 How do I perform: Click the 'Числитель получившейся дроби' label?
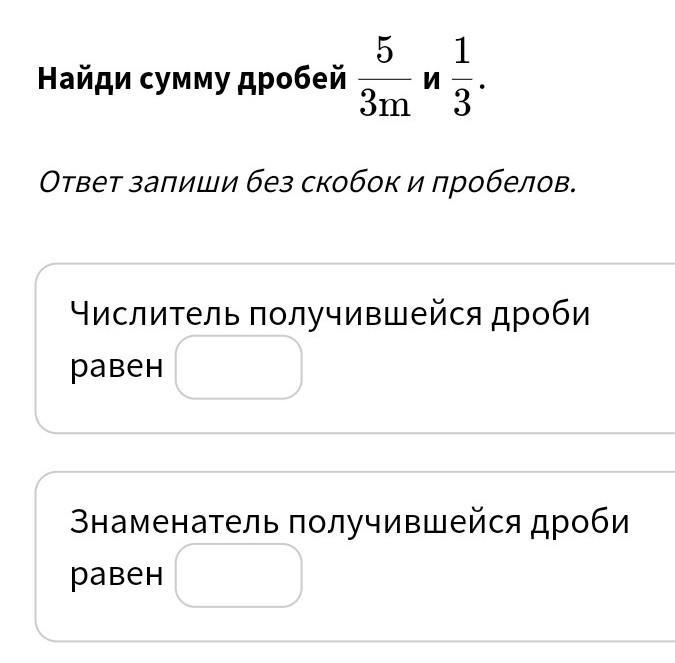click(330, 314)
